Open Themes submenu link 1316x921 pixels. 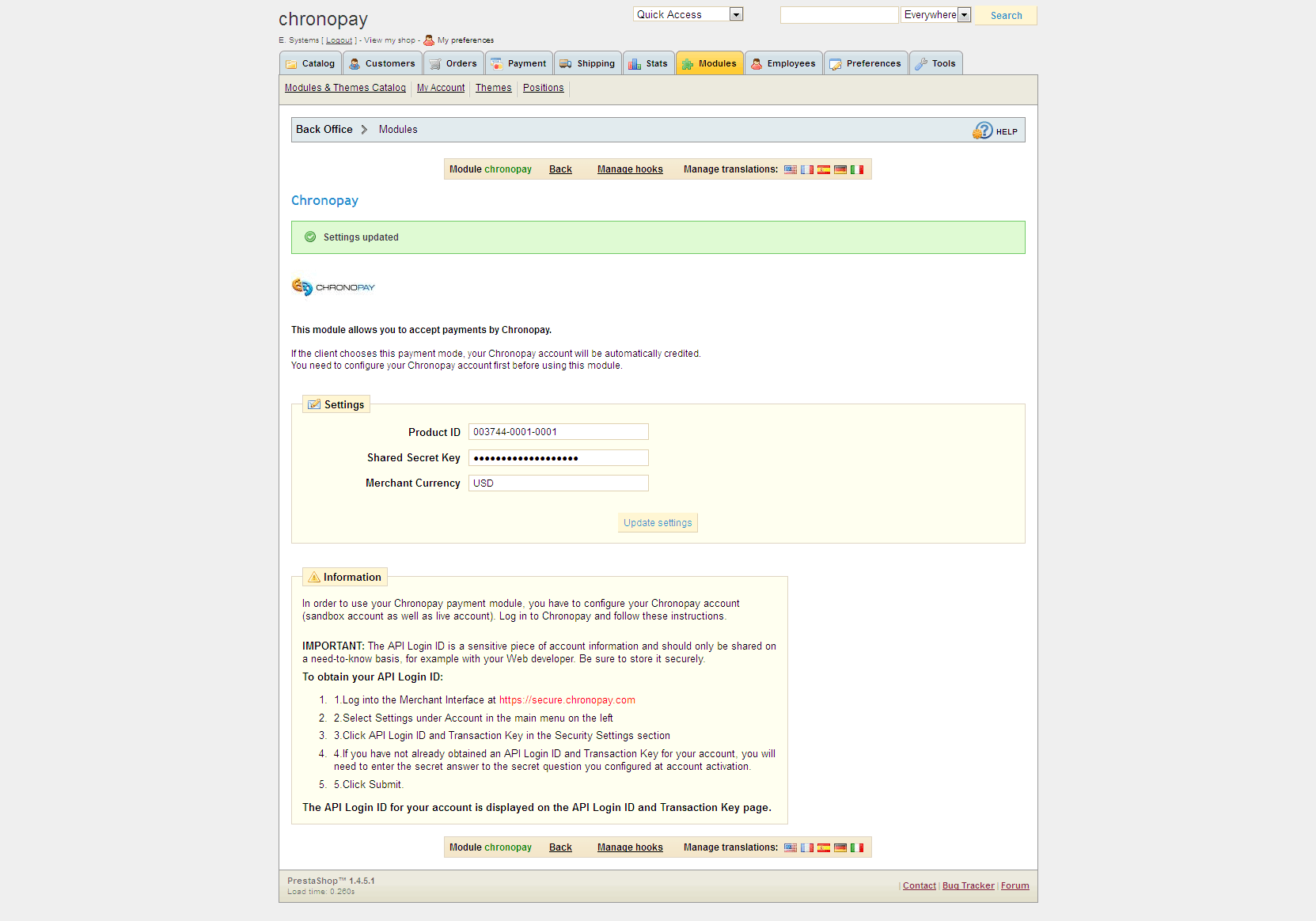point(493,88)
